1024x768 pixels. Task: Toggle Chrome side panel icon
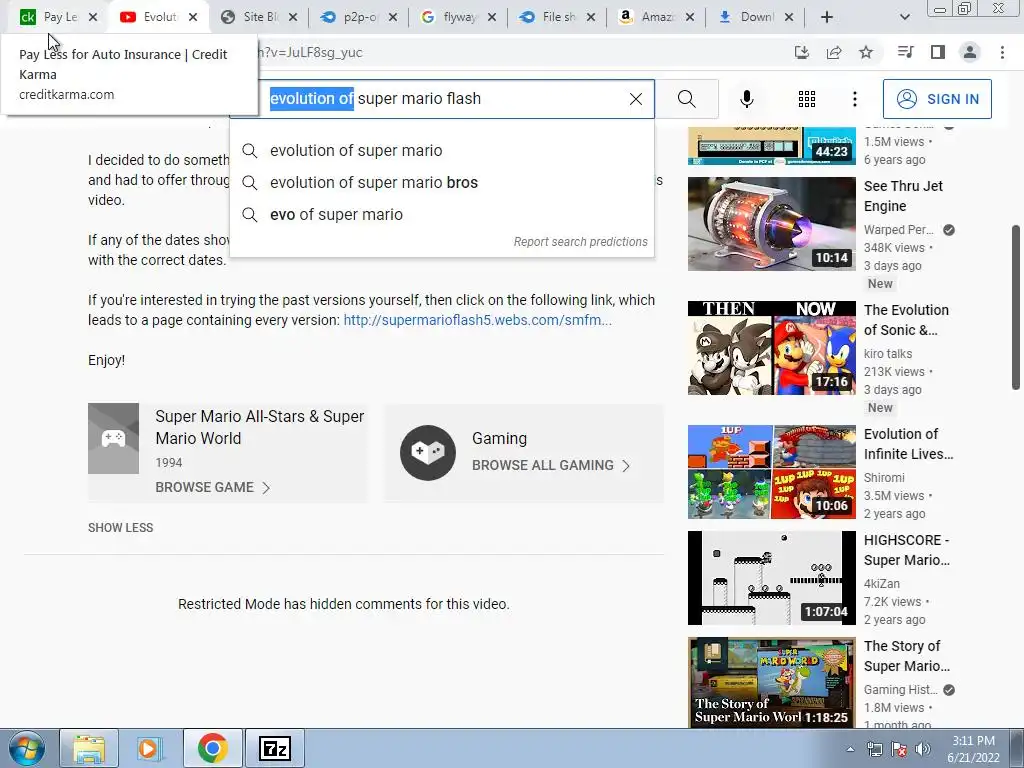click(x=937, y=52)
